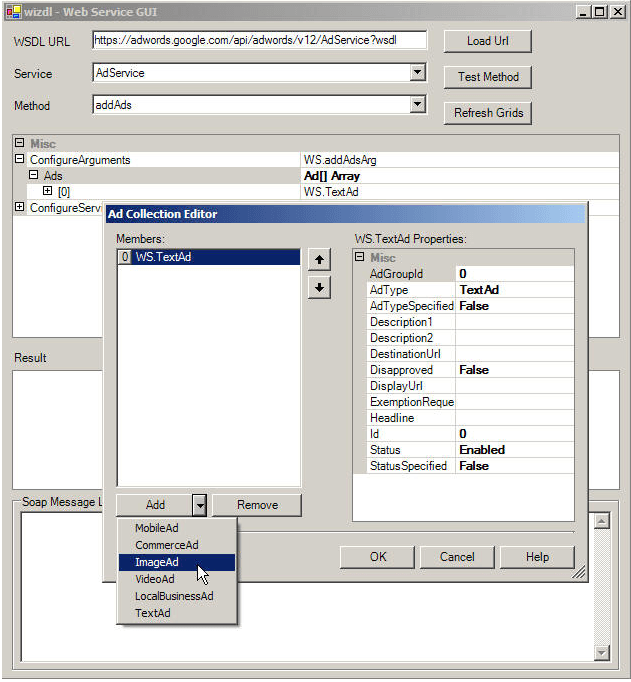Viewport: 631px width, 682px height.
Task: Click the WS.addAdsArg value cell
Action: [460, 160]
